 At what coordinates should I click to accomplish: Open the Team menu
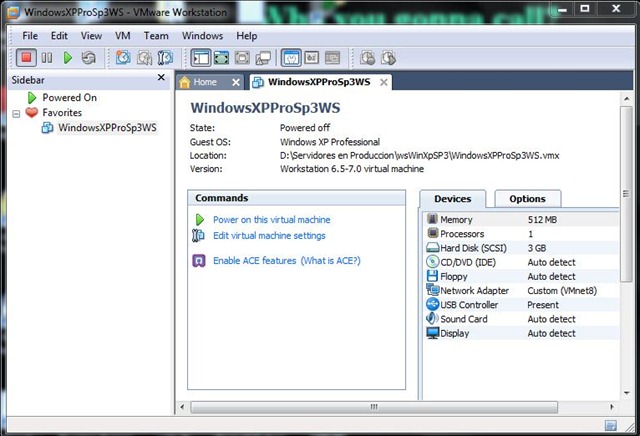pyautogui.click(x=156, y=36)
